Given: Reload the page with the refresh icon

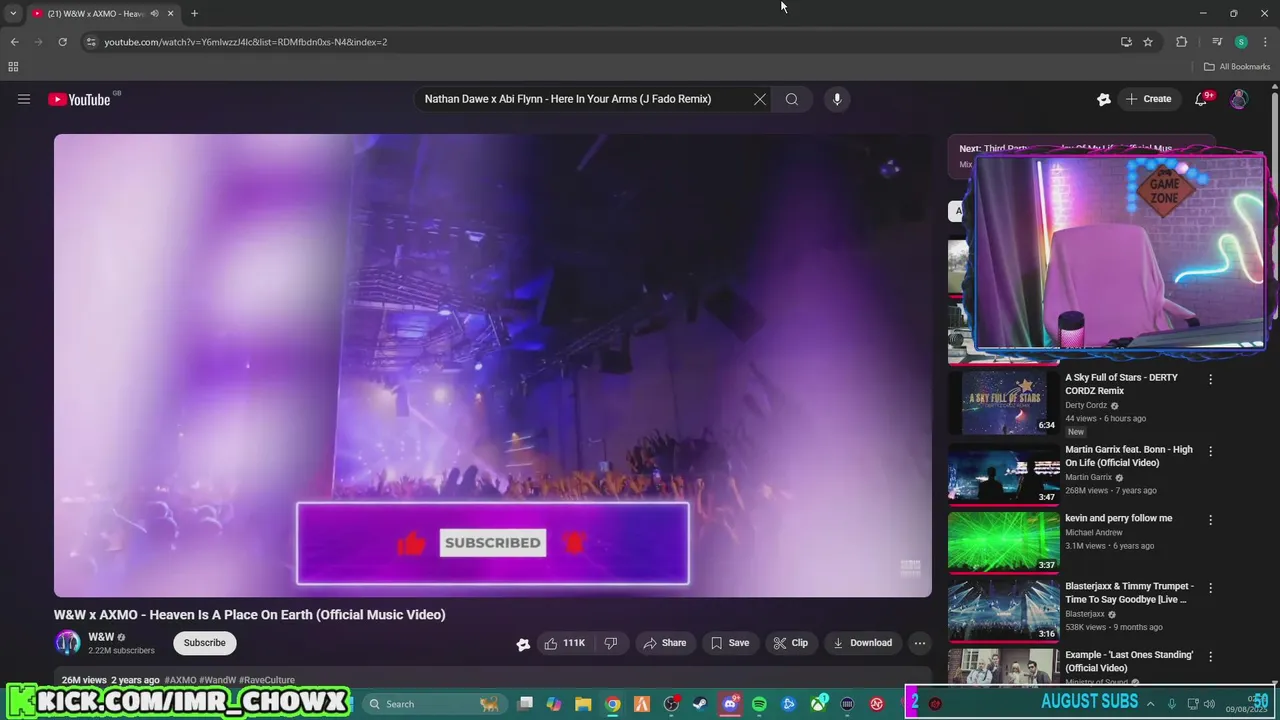Looking at the screenshot, I should pos(62,42).
